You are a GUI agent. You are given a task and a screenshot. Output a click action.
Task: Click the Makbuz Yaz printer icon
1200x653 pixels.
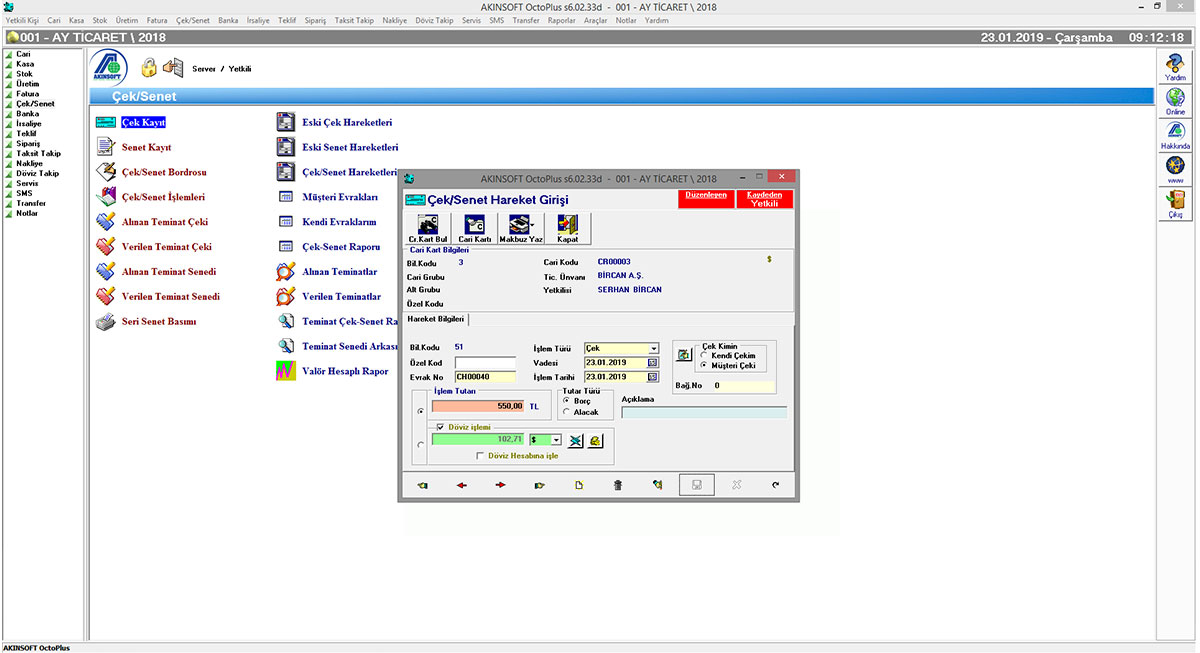click(520, 228)
